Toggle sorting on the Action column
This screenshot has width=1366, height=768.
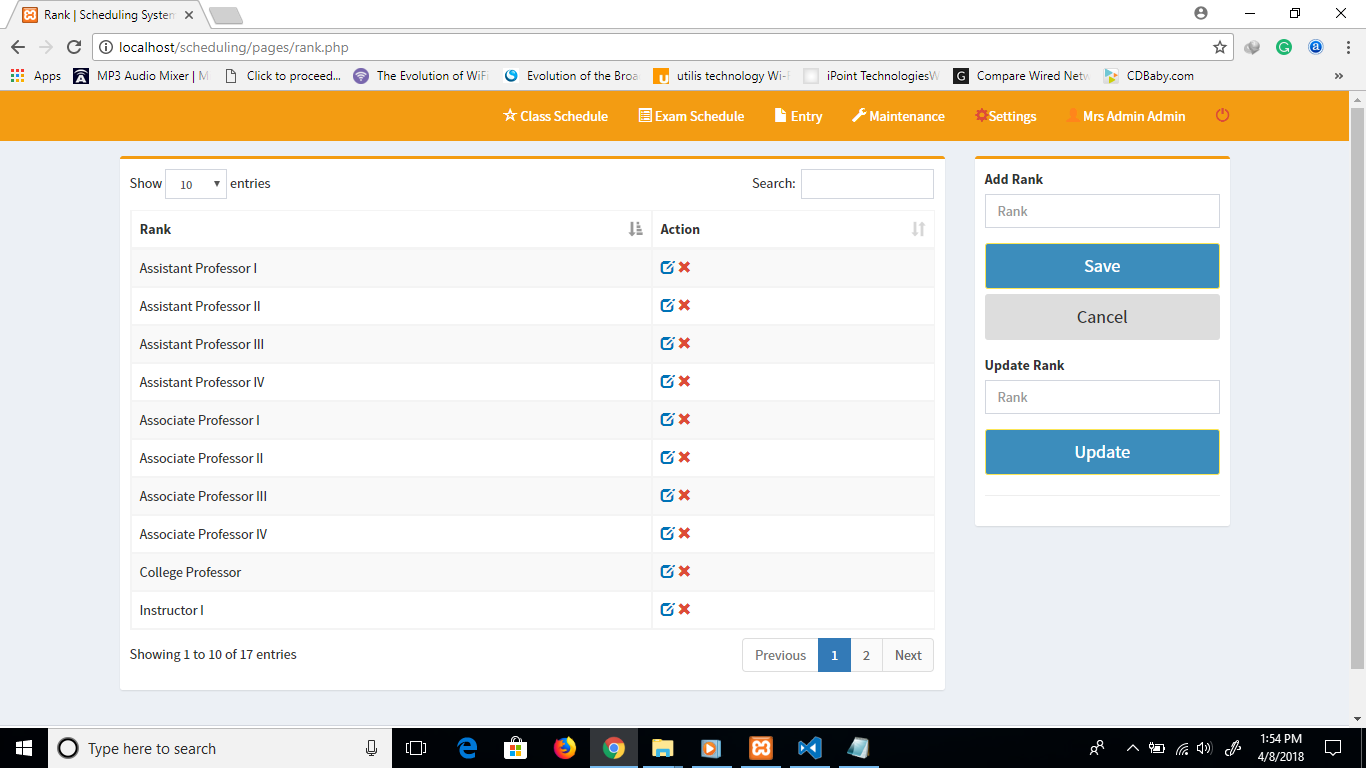point(792,229)
